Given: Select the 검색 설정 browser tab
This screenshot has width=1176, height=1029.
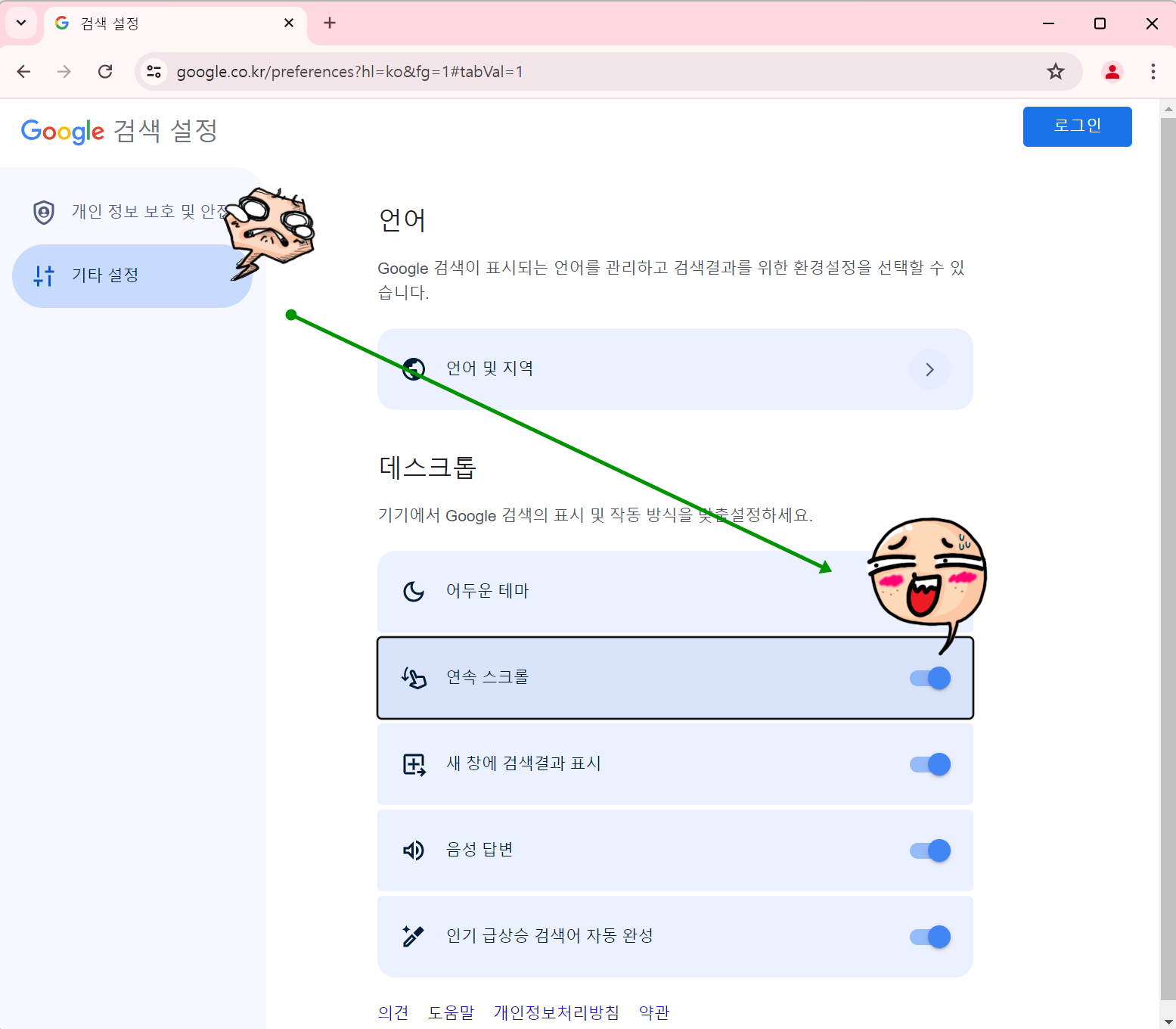Looking at the screenshot, I should tap(151, 23).
